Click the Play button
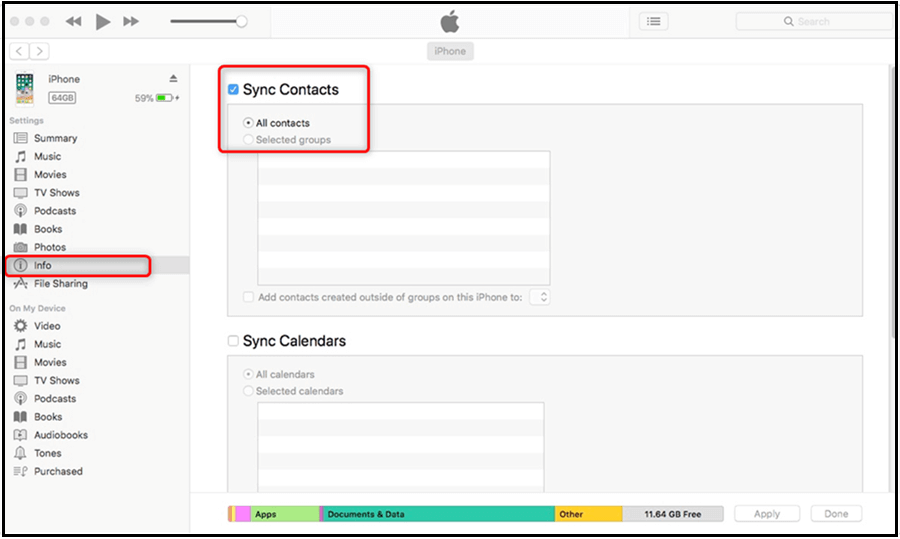This screenshot has height=539, width=900. 103,21
